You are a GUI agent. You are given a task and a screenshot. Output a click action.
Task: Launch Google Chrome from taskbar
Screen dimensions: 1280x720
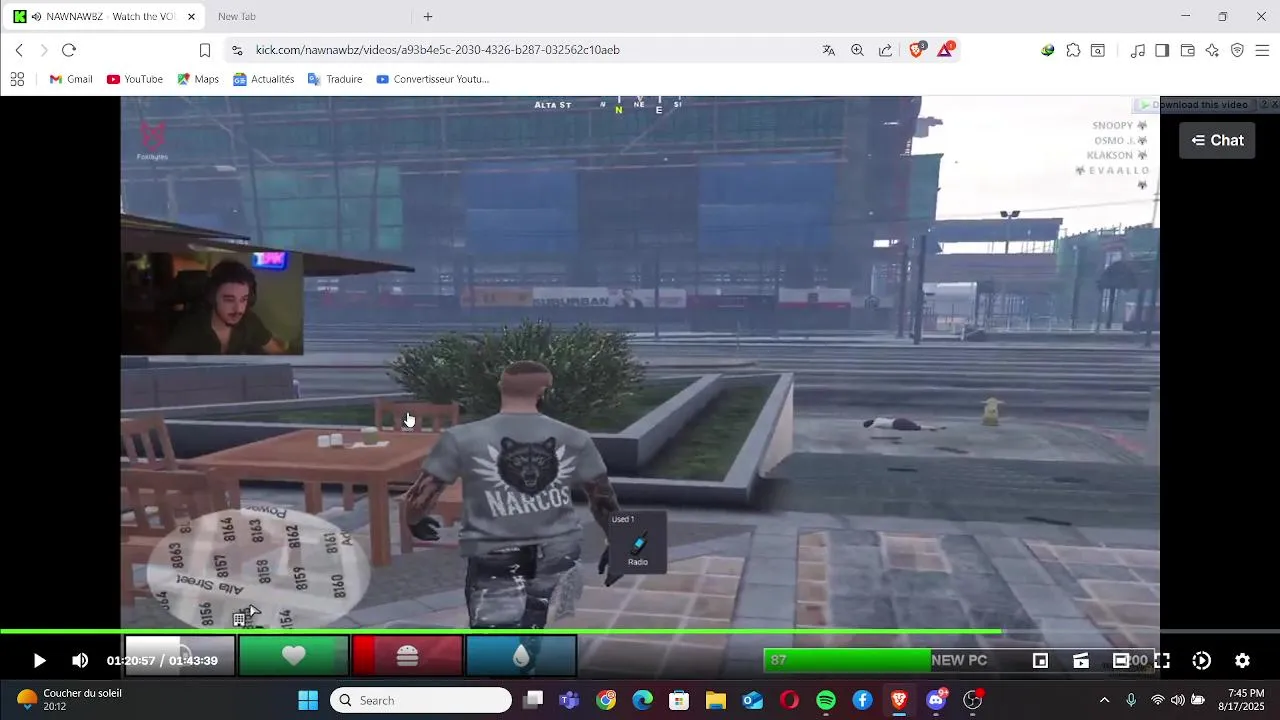[606, 700]
